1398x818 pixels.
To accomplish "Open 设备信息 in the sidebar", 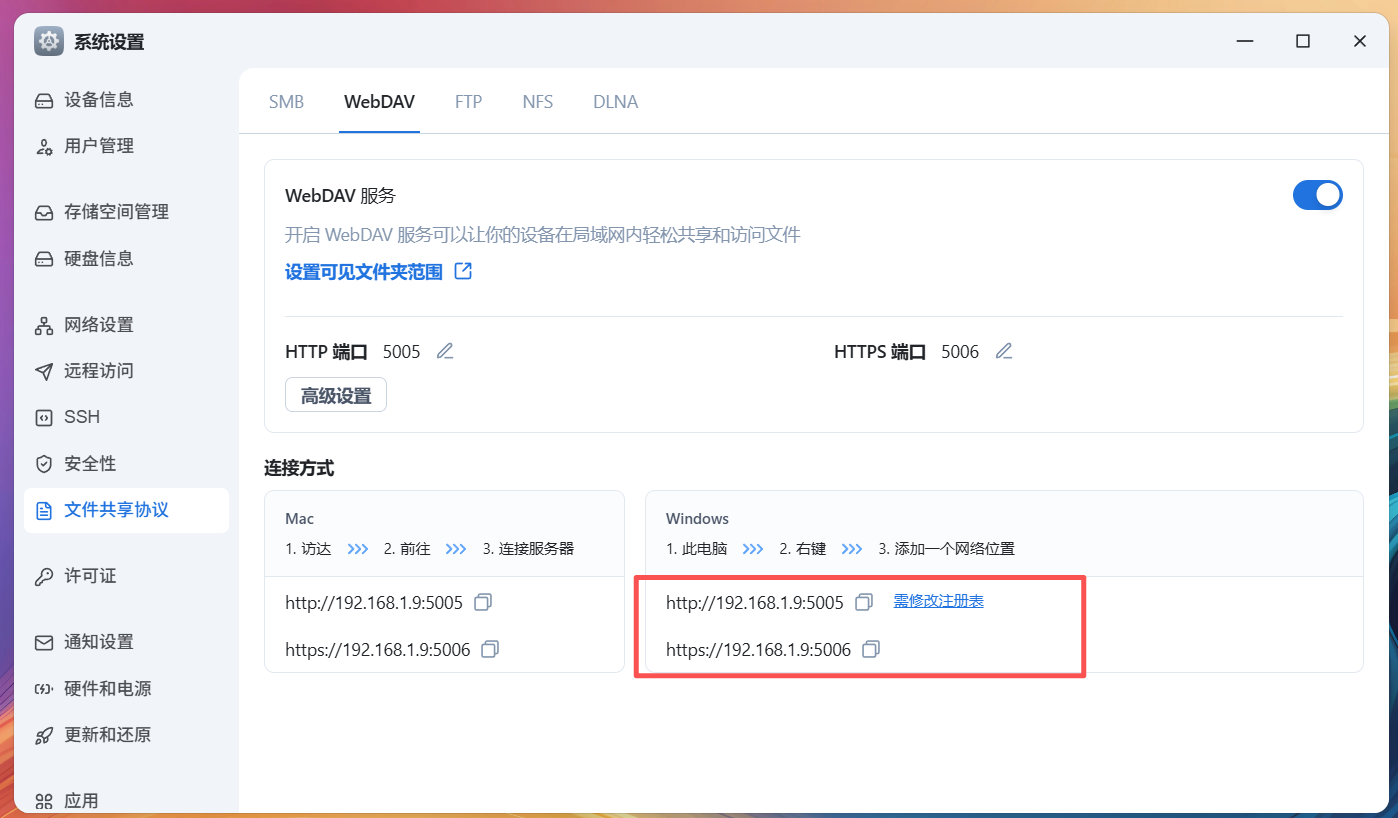I will click(x=98, y=100).
